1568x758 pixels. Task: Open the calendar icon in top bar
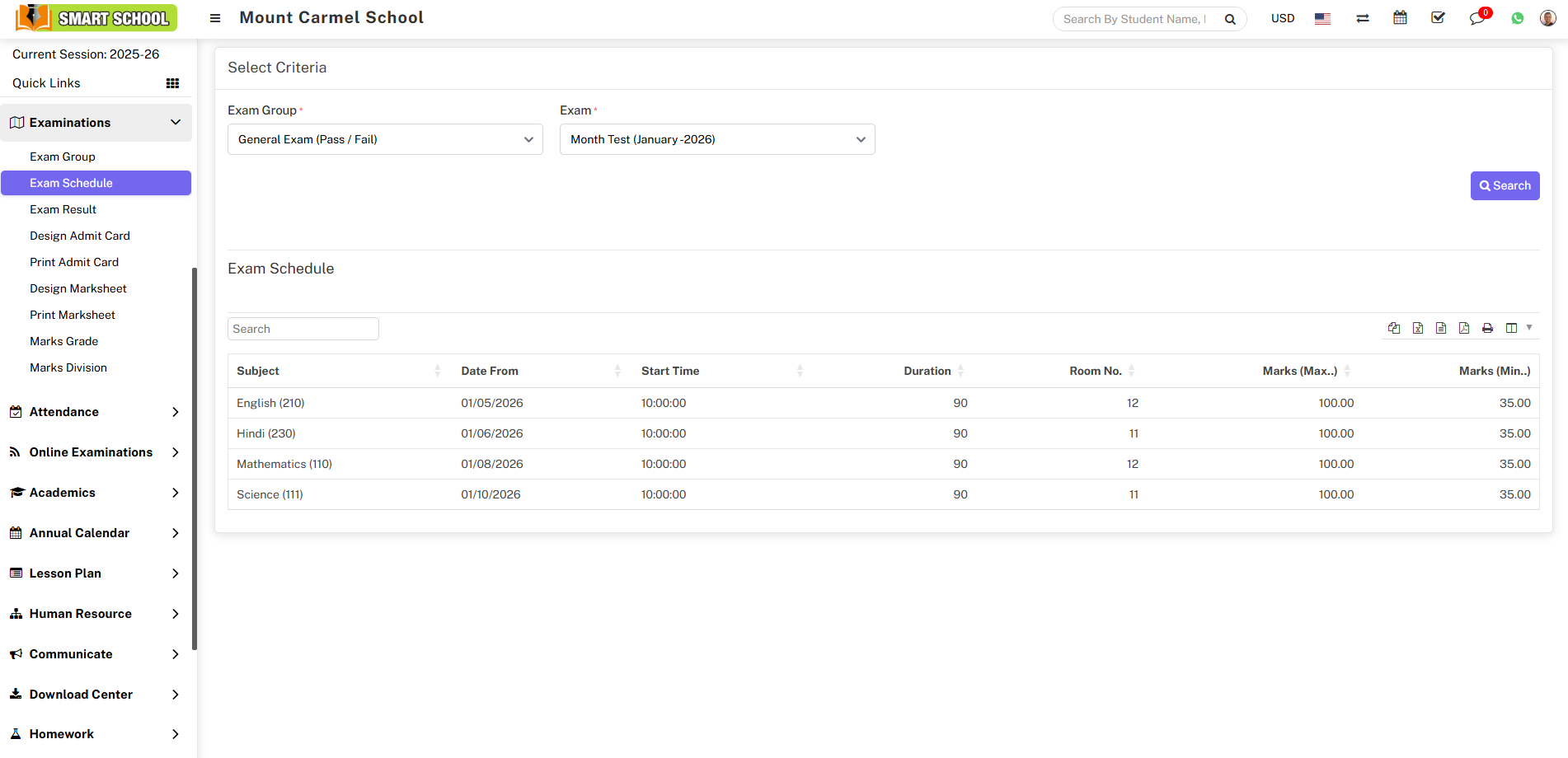pyautogui.click(x=1400, y=18)
